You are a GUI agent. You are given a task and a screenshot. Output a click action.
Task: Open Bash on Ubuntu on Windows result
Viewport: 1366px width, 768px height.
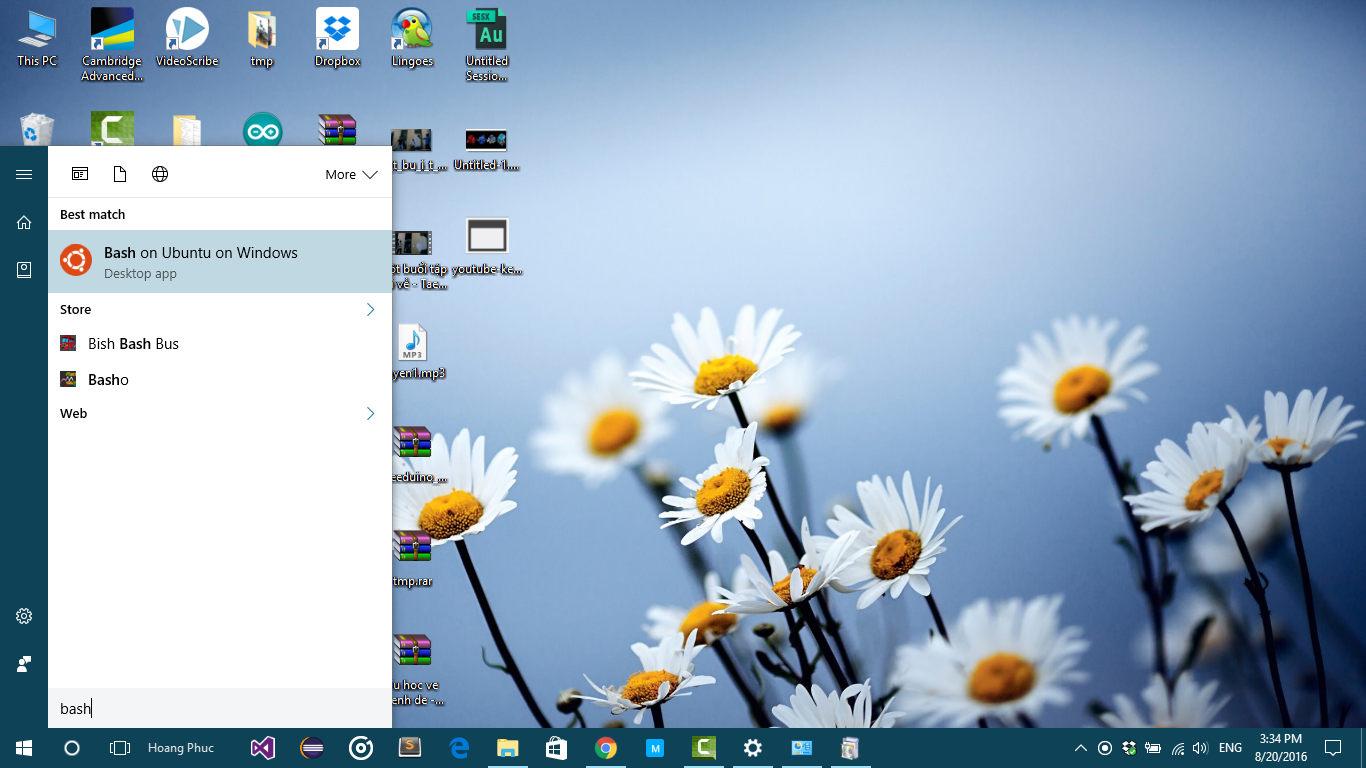click(220, 261)
